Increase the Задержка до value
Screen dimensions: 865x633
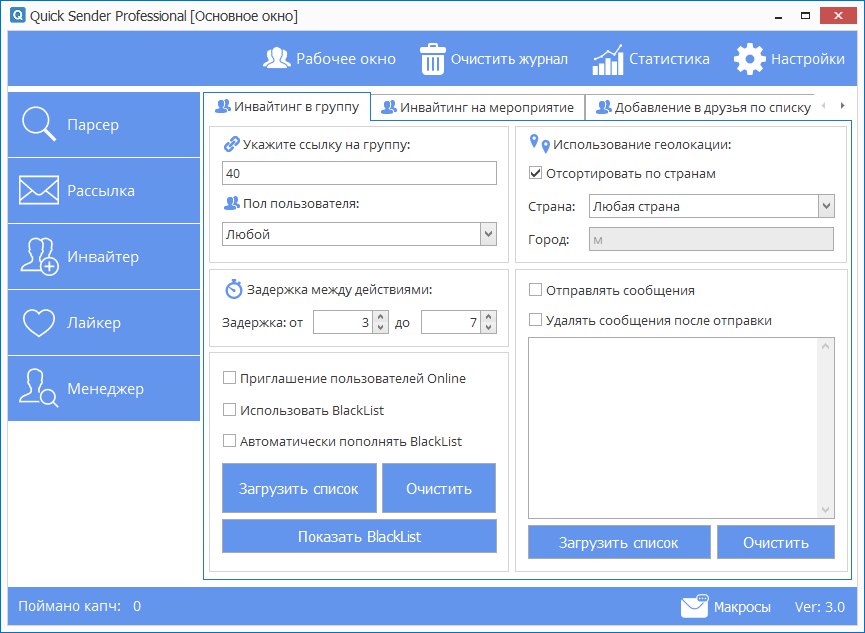(x=488, y=317)
